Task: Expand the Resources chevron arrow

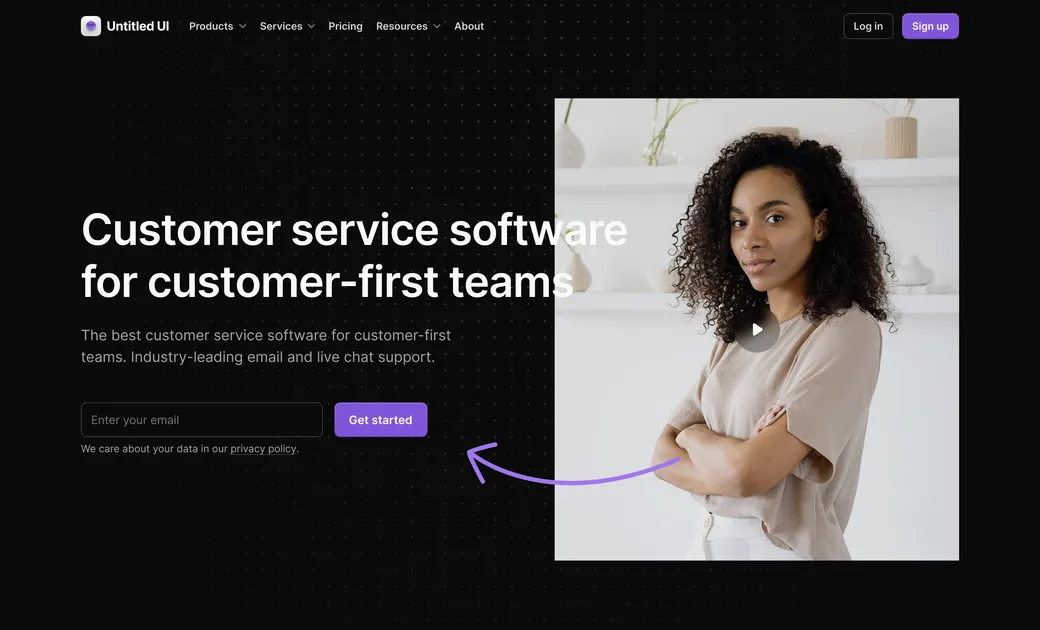Action: (436, 27)
